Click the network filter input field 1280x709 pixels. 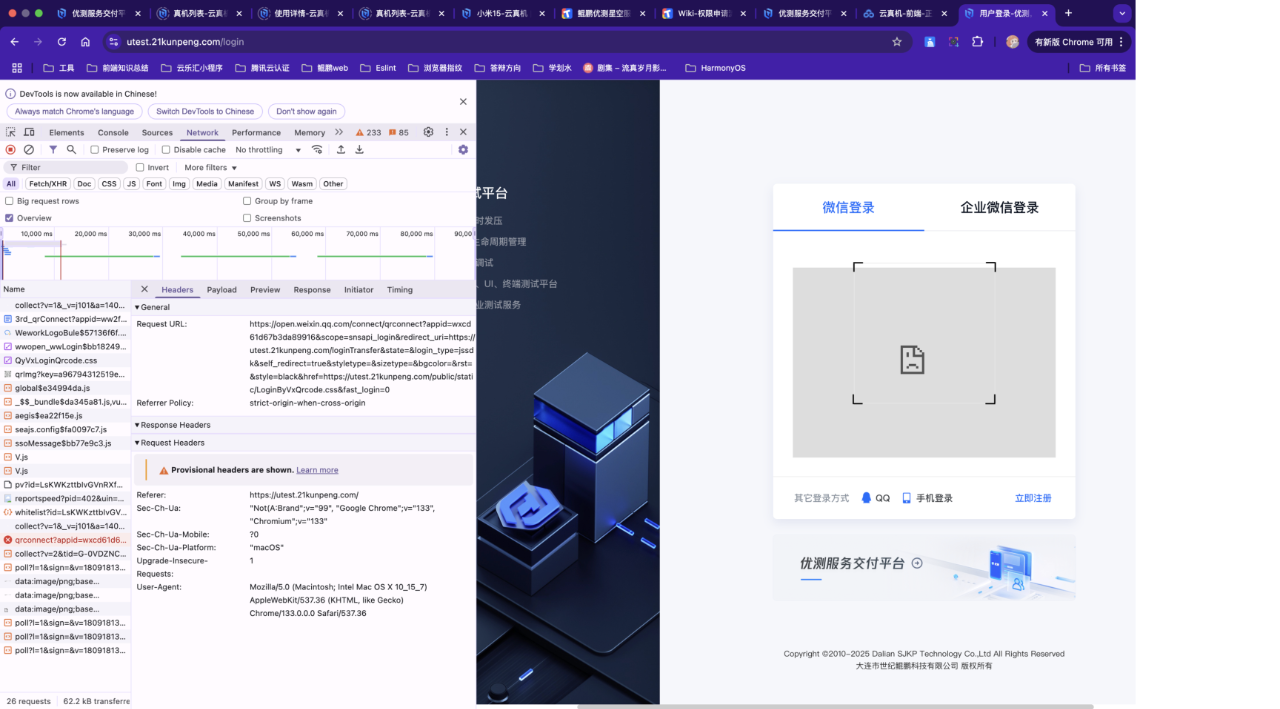point(66,167)
